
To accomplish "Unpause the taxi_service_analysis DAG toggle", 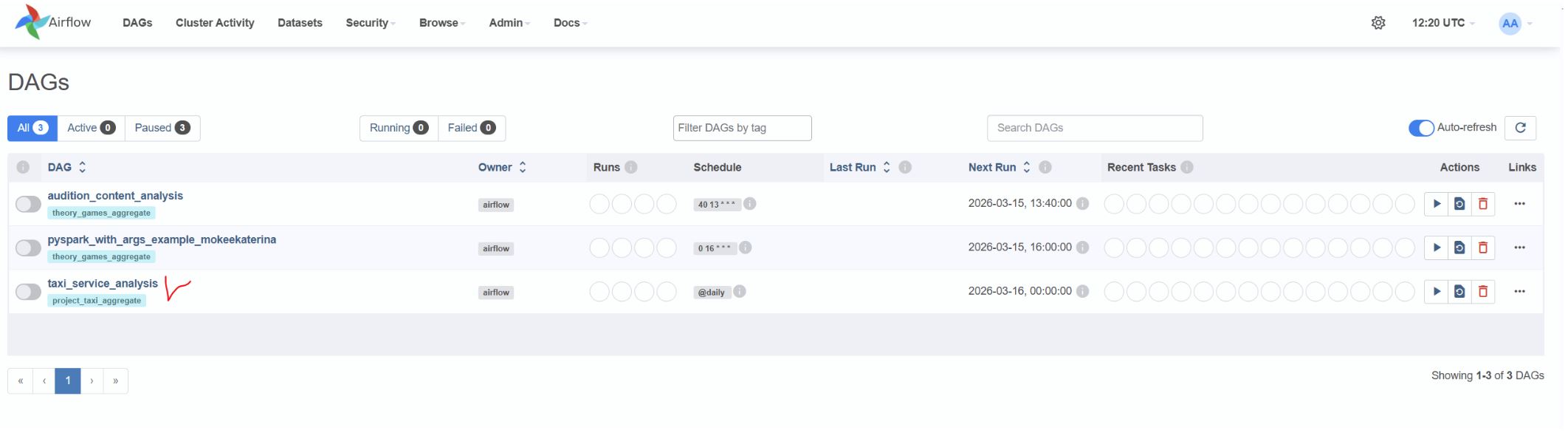I will click(x=28, y=292).
